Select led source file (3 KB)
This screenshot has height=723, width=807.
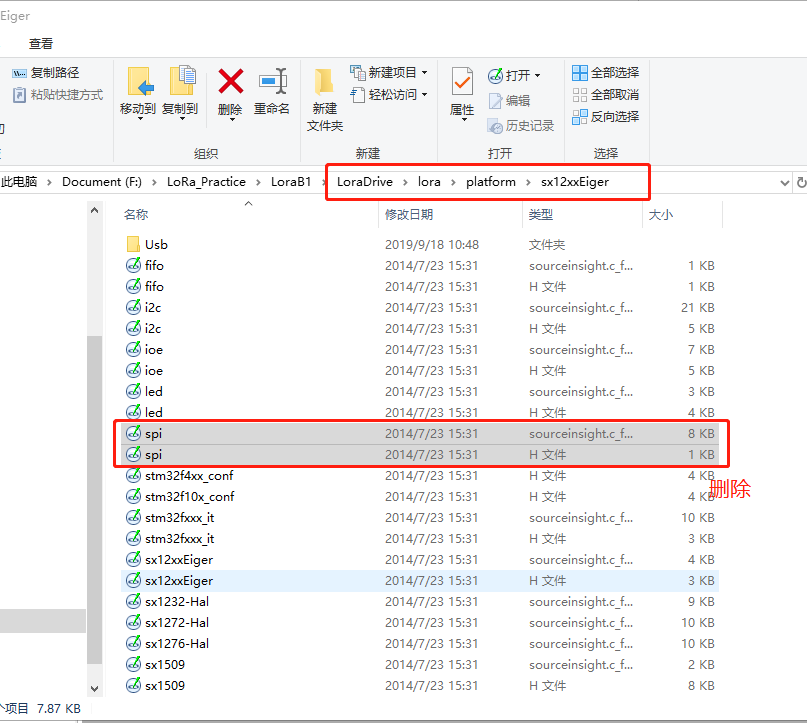tap(420, 392)
